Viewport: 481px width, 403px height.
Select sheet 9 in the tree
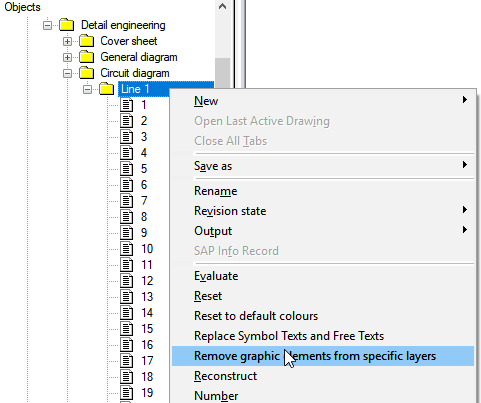point(144,233)
